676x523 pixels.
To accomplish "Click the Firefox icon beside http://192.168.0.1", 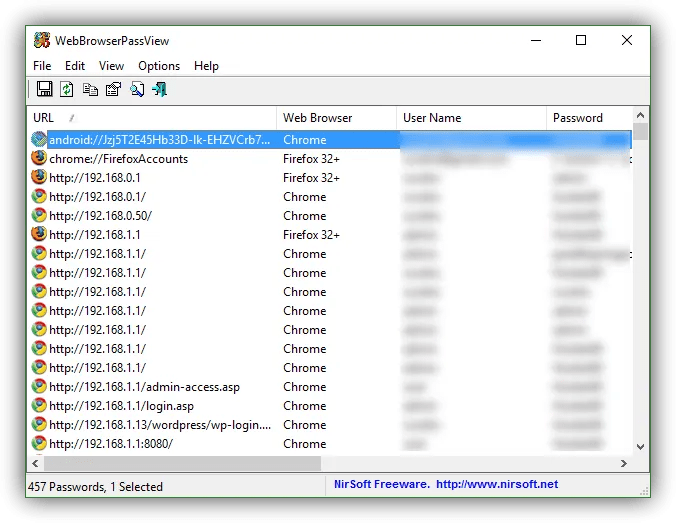I will coord(39,177).
